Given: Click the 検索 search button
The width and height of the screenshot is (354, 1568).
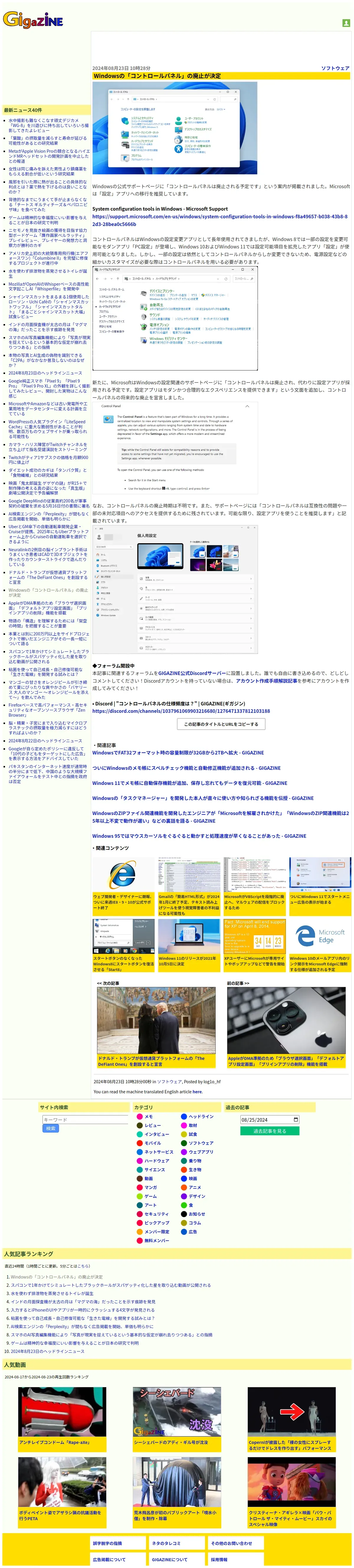Looking at the screenshot, I should point(50,1128).
